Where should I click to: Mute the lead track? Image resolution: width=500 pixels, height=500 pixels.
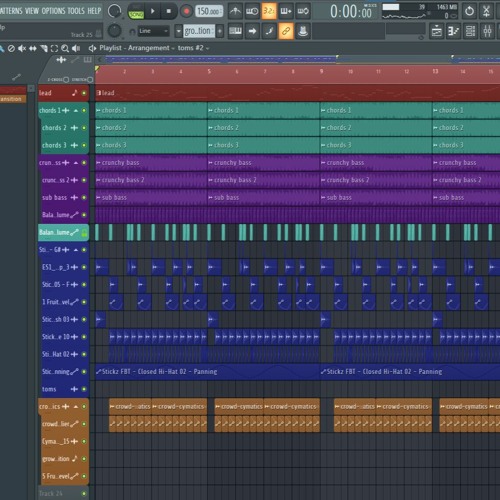[84, 93]
